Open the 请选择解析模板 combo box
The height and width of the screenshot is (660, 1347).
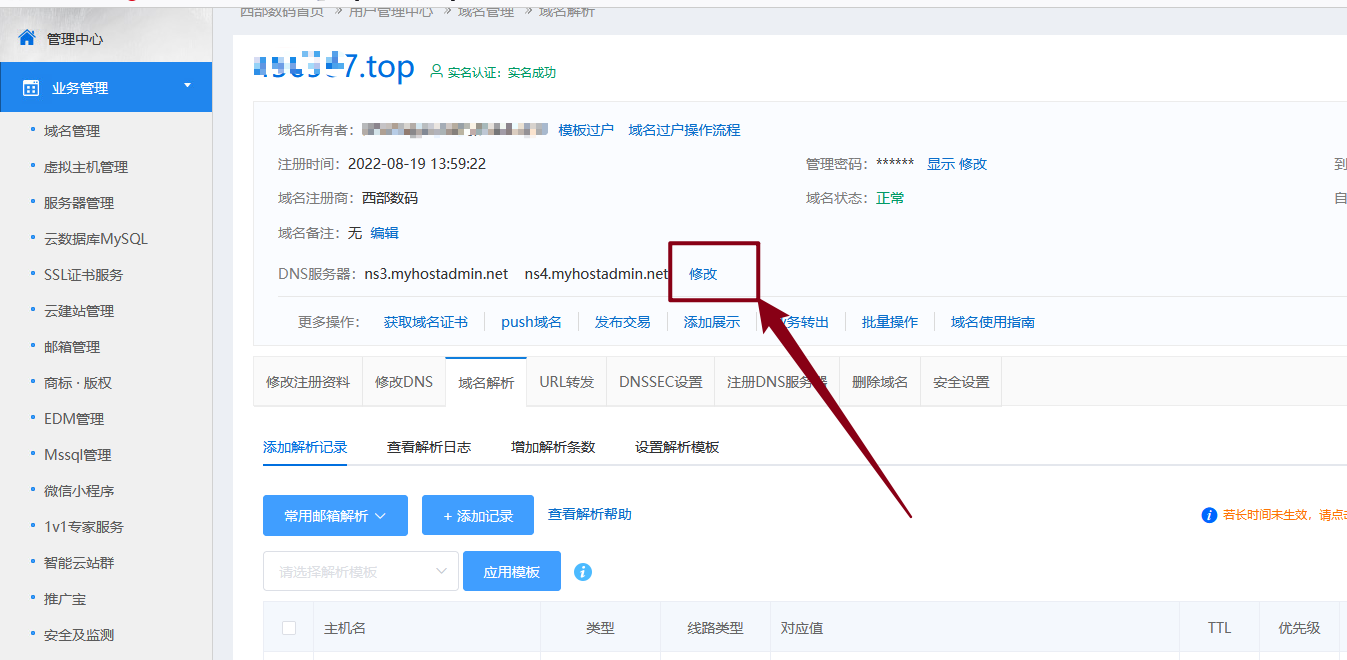(360, 572)
